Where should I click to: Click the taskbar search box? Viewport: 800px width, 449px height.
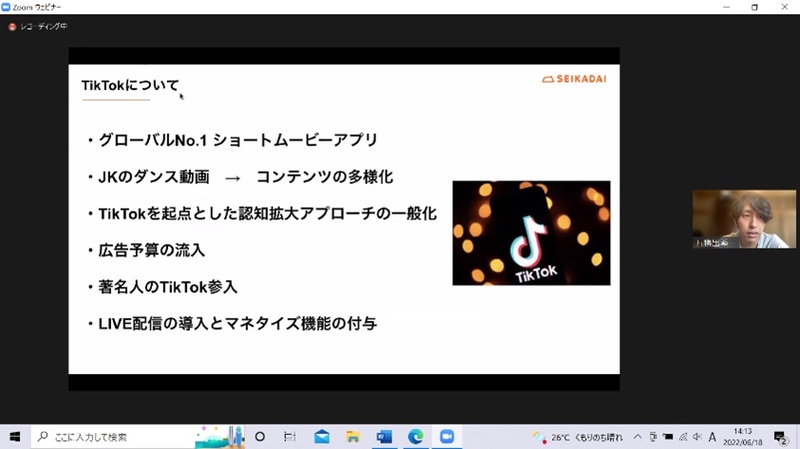pyautogui.click(x=138, y=437)
